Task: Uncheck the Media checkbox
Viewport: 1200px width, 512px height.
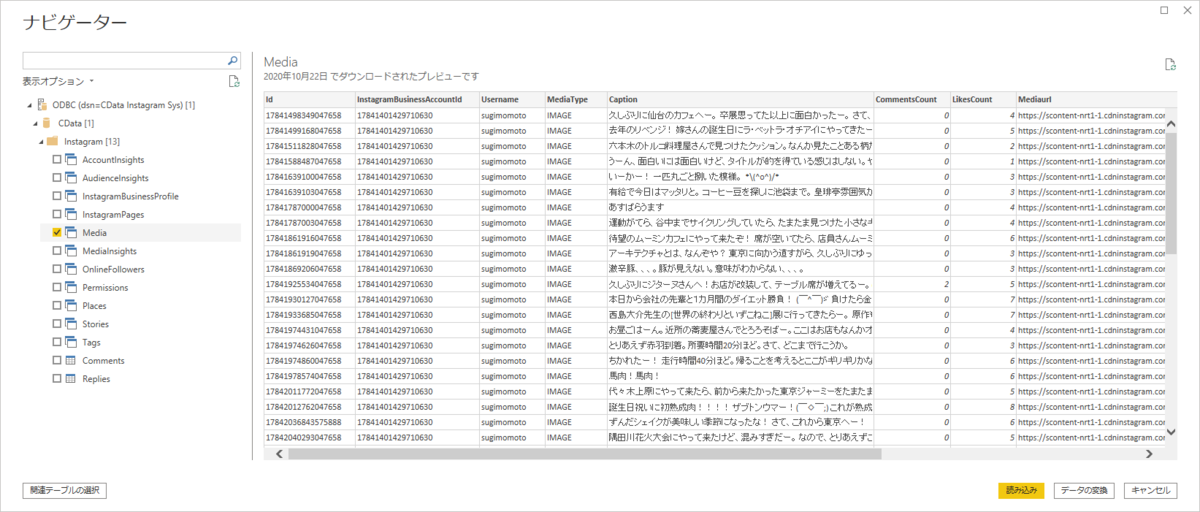Action: coord(56,233)
